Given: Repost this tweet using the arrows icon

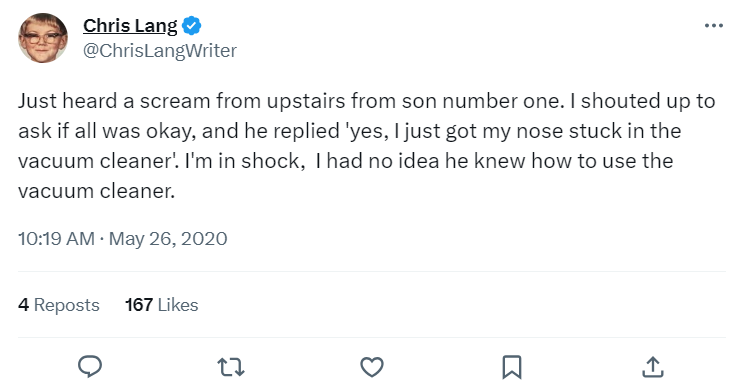Looking at the screenshot, I should tap(231, 367).
